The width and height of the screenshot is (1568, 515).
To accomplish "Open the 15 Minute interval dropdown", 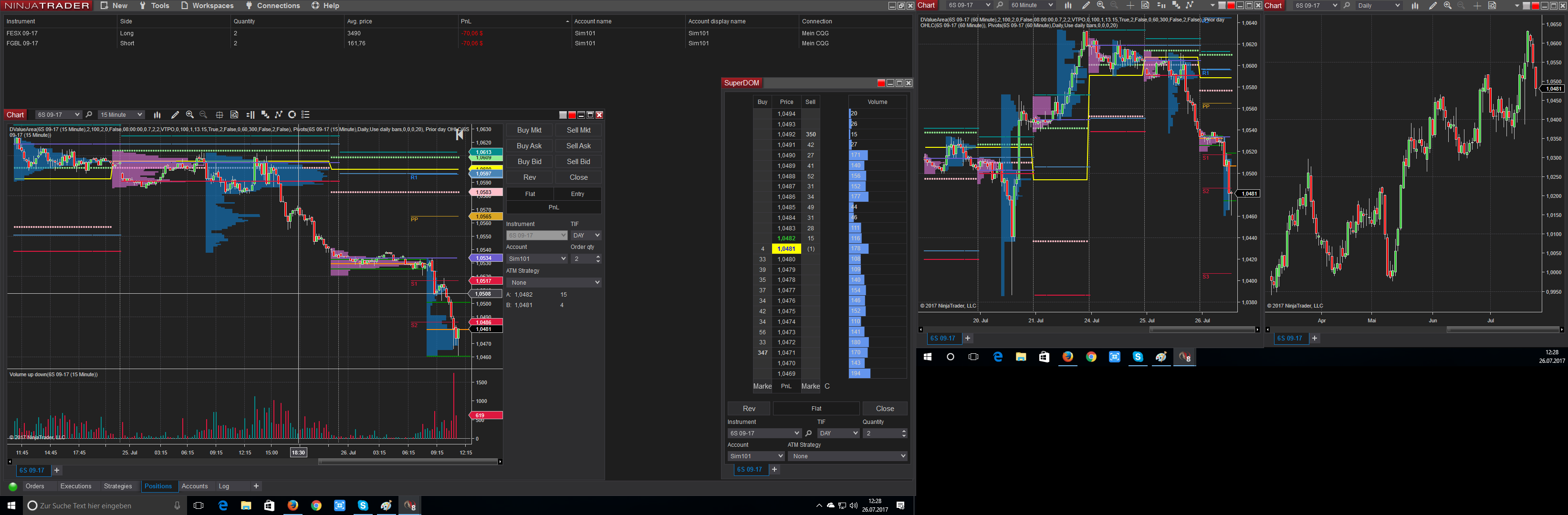I will [121, 115].
